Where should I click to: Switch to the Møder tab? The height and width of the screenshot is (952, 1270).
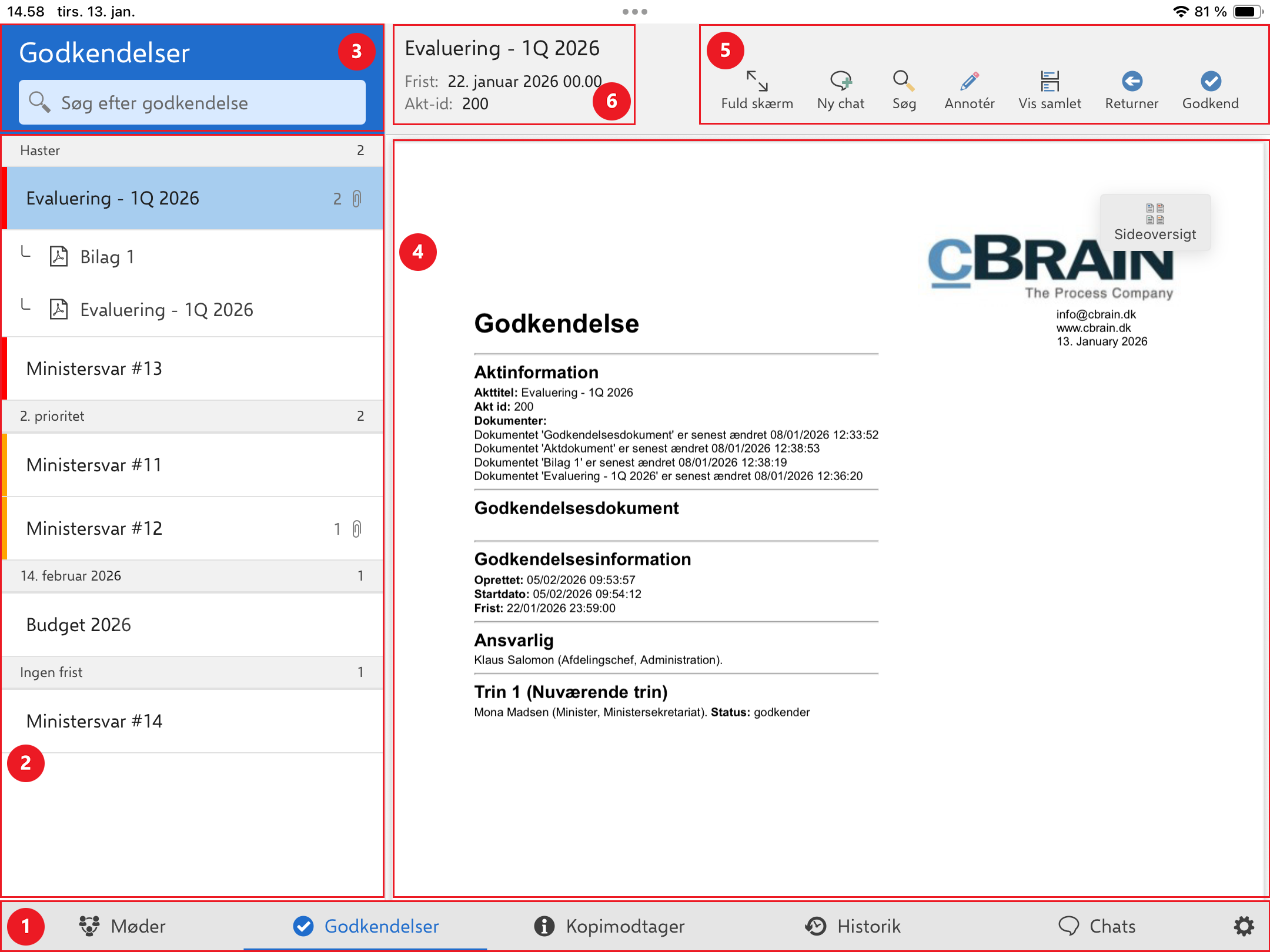[x=122, y=926]
